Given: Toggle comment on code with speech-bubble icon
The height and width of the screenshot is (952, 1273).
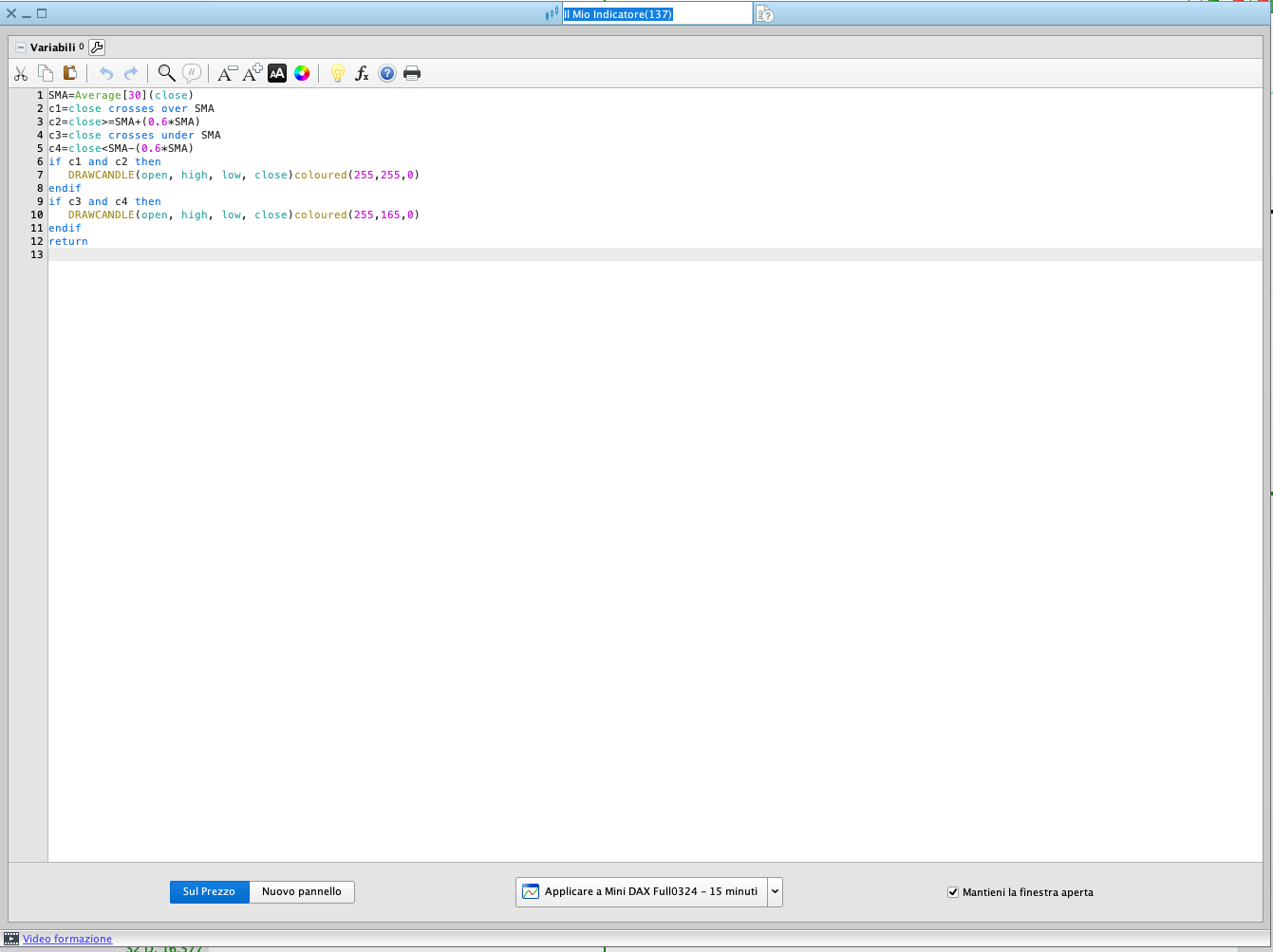Looking at the screenshot, I should pos(192,73).
